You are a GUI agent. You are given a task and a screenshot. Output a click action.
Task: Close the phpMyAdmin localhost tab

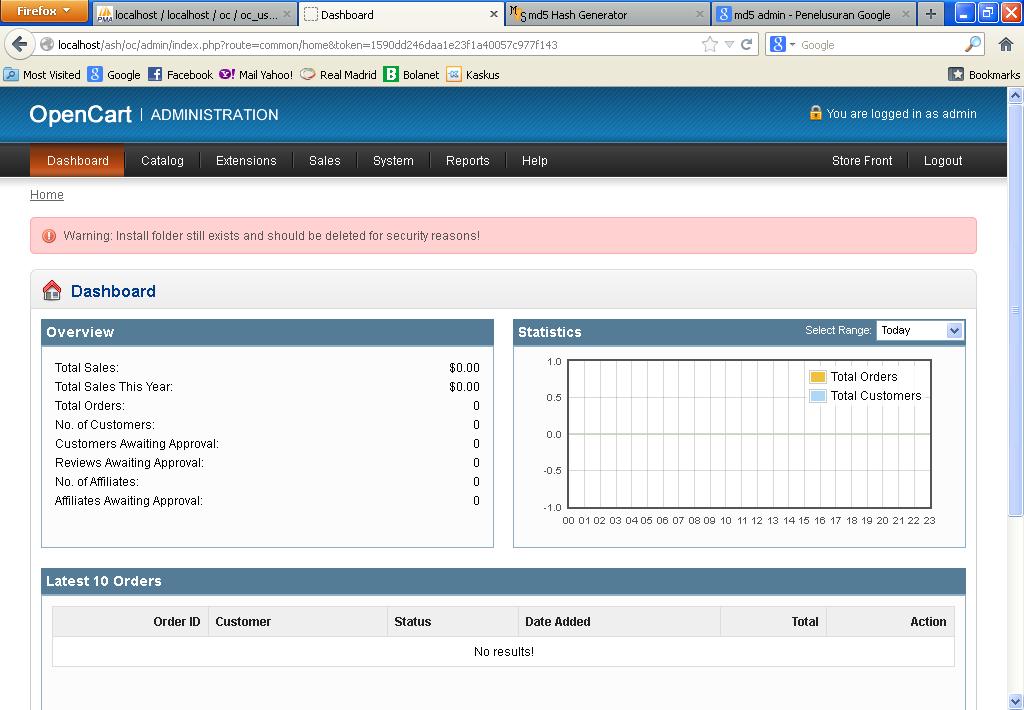coord(287,14)
